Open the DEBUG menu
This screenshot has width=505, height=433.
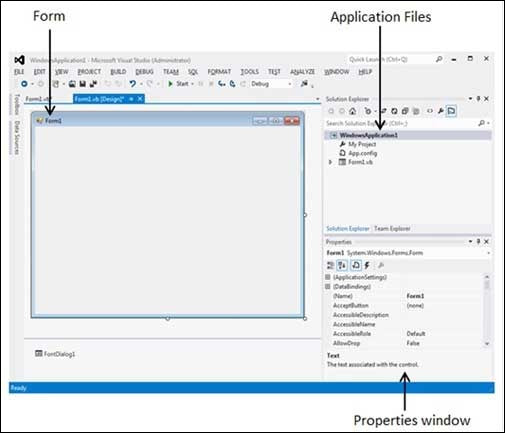coord(144,72)
